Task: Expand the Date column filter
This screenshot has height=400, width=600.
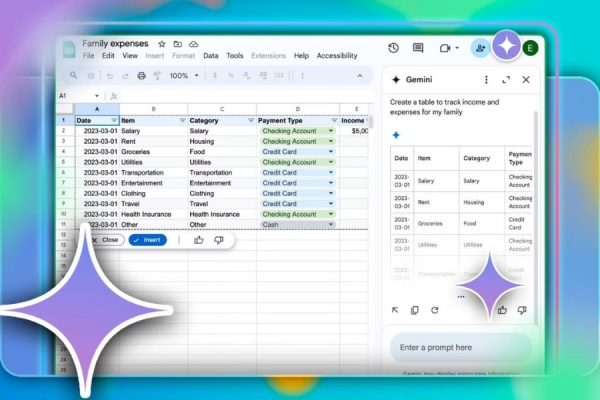Action: [x=111, y=120]
